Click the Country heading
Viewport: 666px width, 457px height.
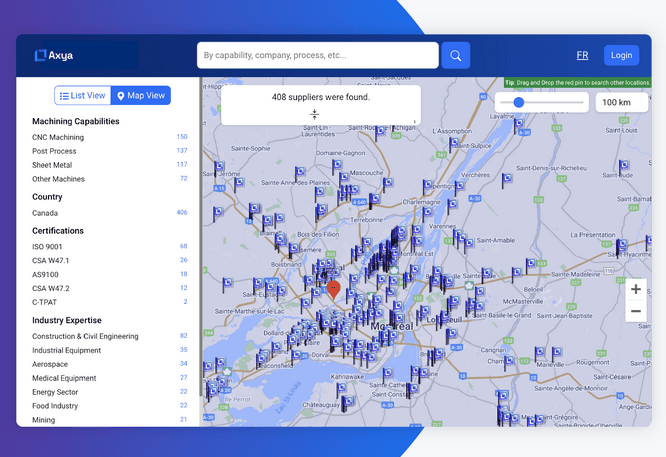point(47,197)
